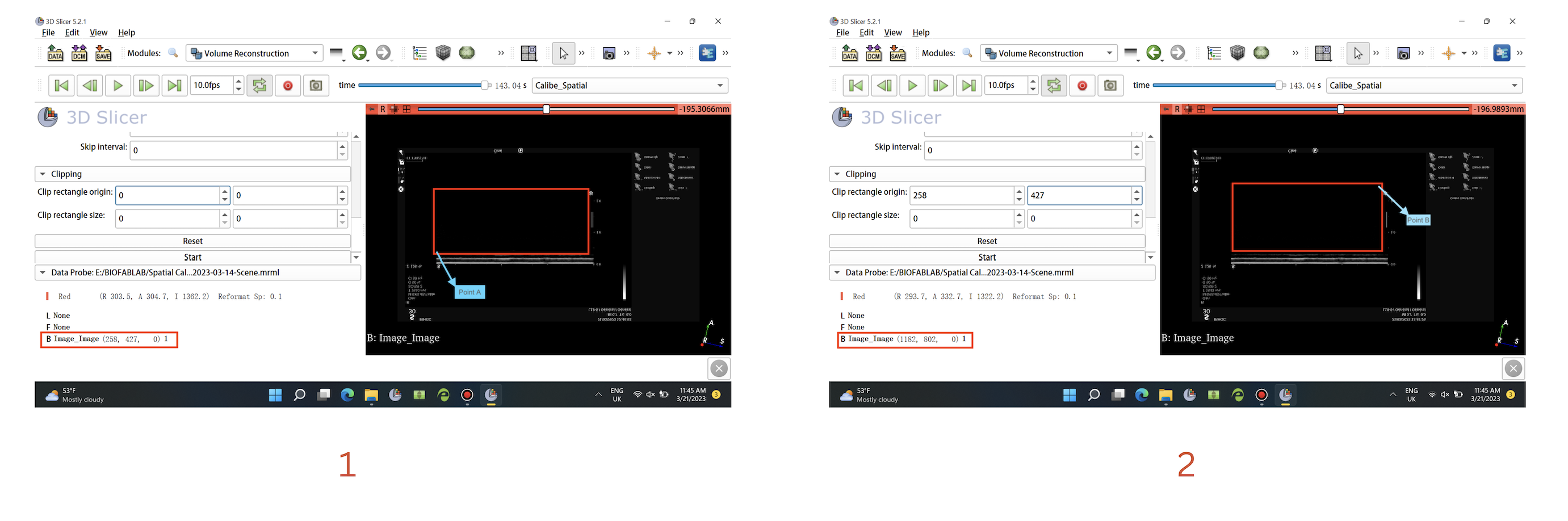Screen dimensions: 1568x521
Task: Toggle slice link icon in red view header, screenshot 1
Action: pyautogui.click(x=395, y=110)
